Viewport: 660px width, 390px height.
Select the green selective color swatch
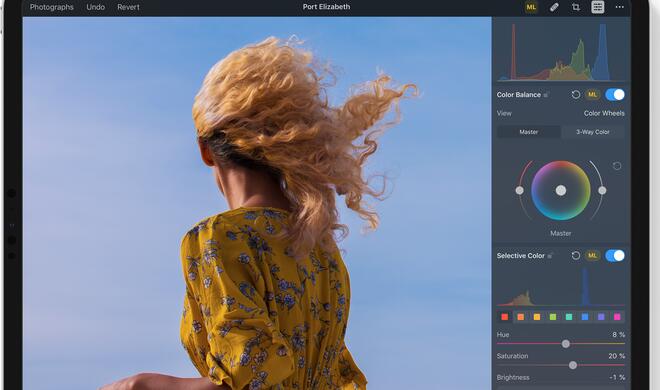(553, 317)
